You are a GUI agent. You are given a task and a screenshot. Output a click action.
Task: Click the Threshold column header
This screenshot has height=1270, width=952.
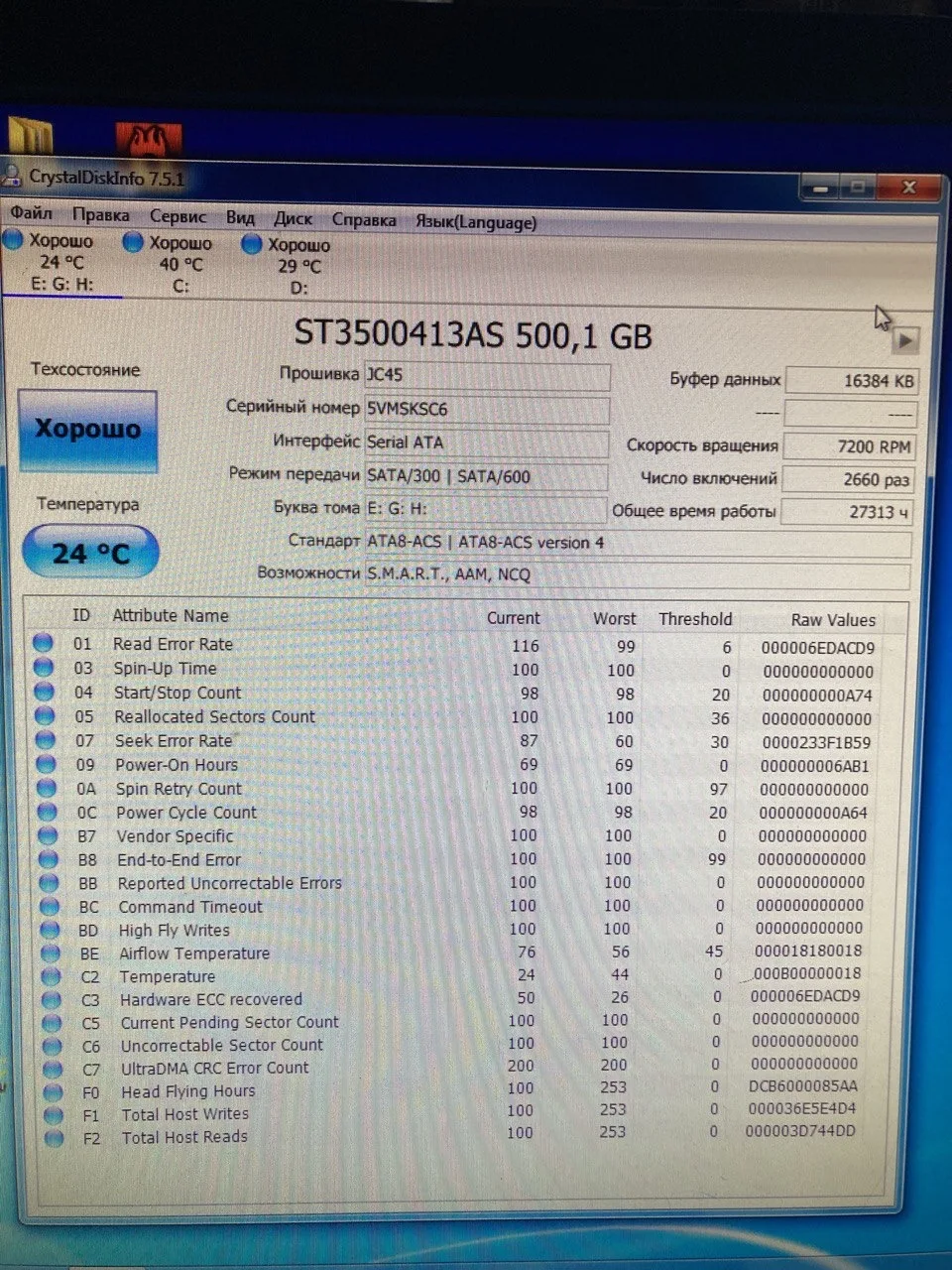coord(695,619)
